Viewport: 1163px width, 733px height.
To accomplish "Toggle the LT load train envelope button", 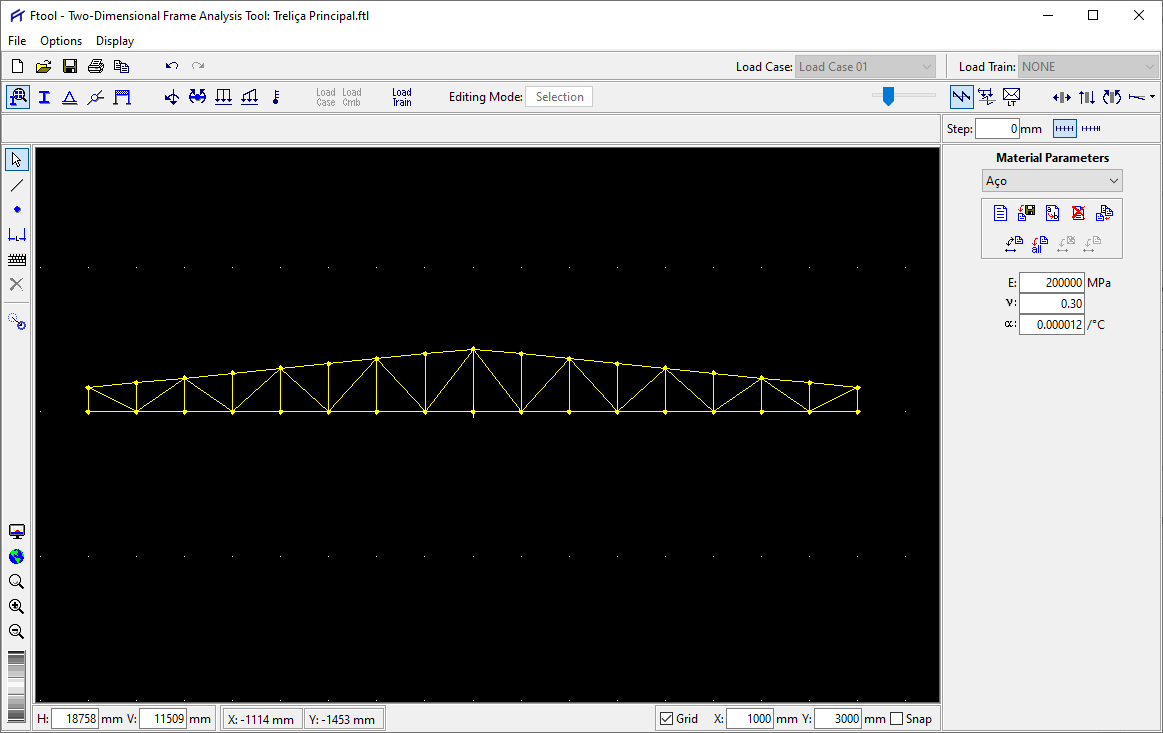I will point(1012,96).
